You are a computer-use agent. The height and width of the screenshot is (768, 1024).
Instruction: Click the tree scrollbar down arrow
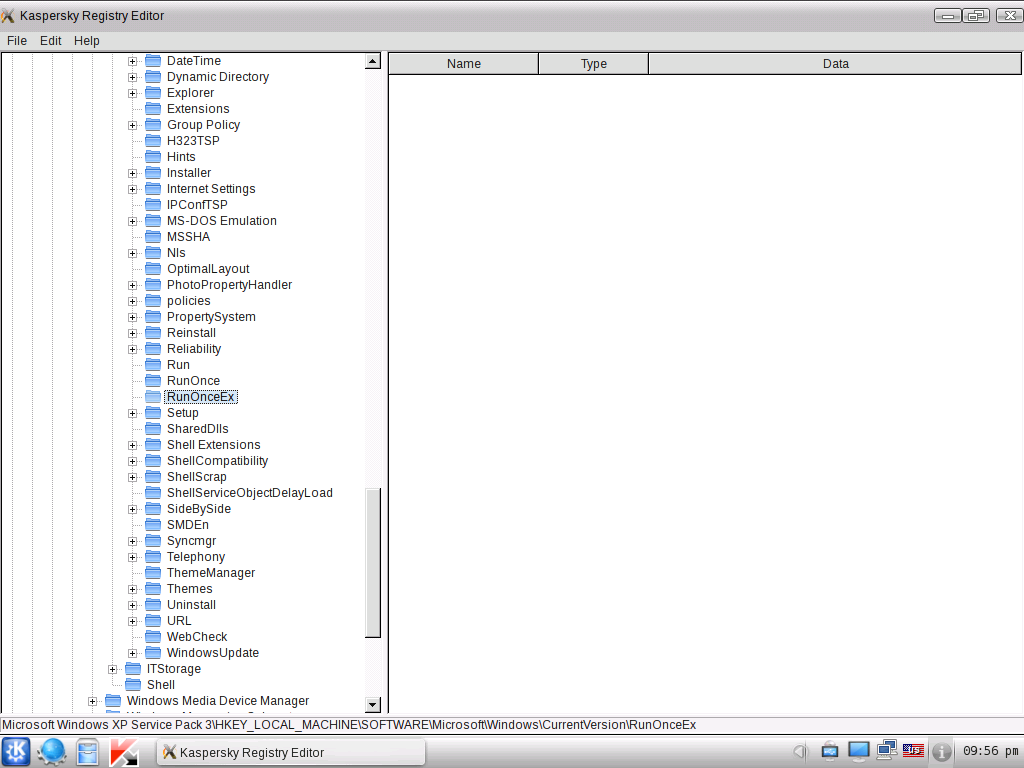click(373, 705)
